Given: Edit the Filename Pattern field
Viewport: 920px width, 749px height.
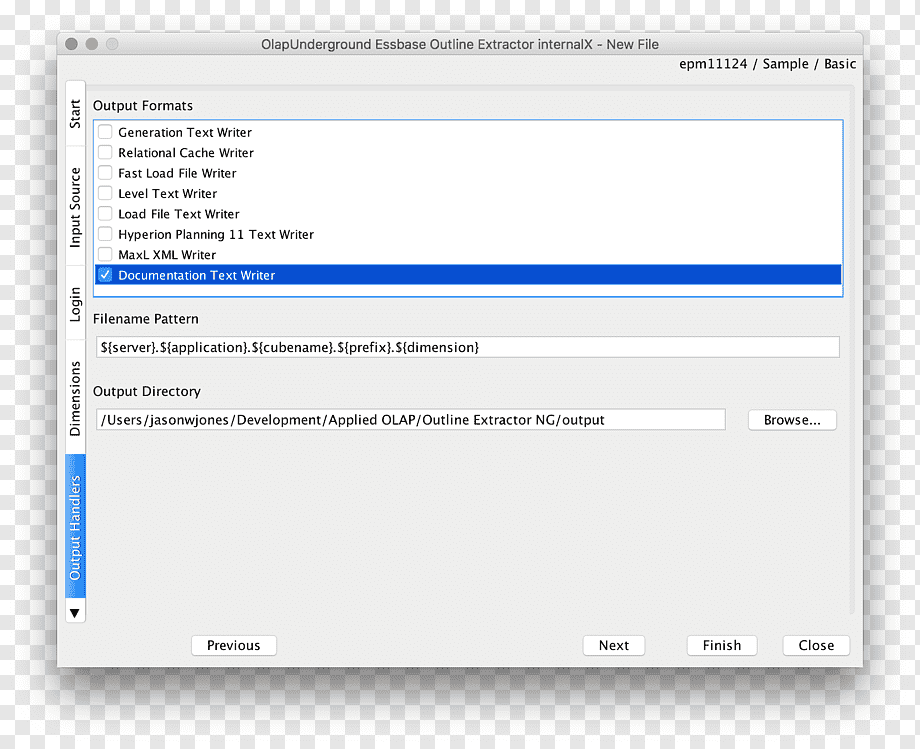Looking at the screenshot, I should coord(468,347).
